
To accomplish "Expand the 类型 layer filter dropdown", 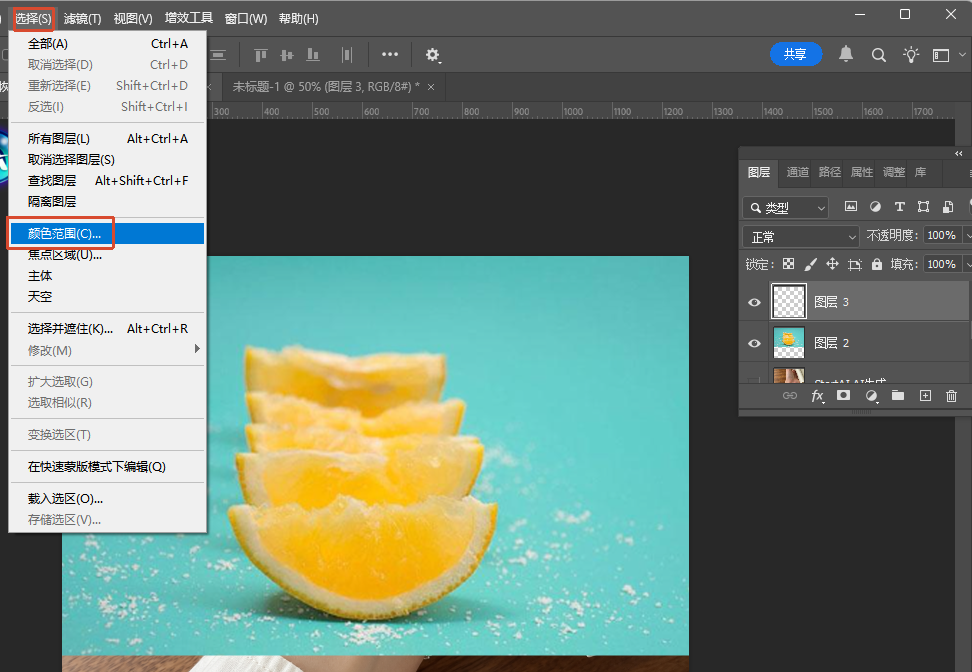I will (x=786, y=208).
